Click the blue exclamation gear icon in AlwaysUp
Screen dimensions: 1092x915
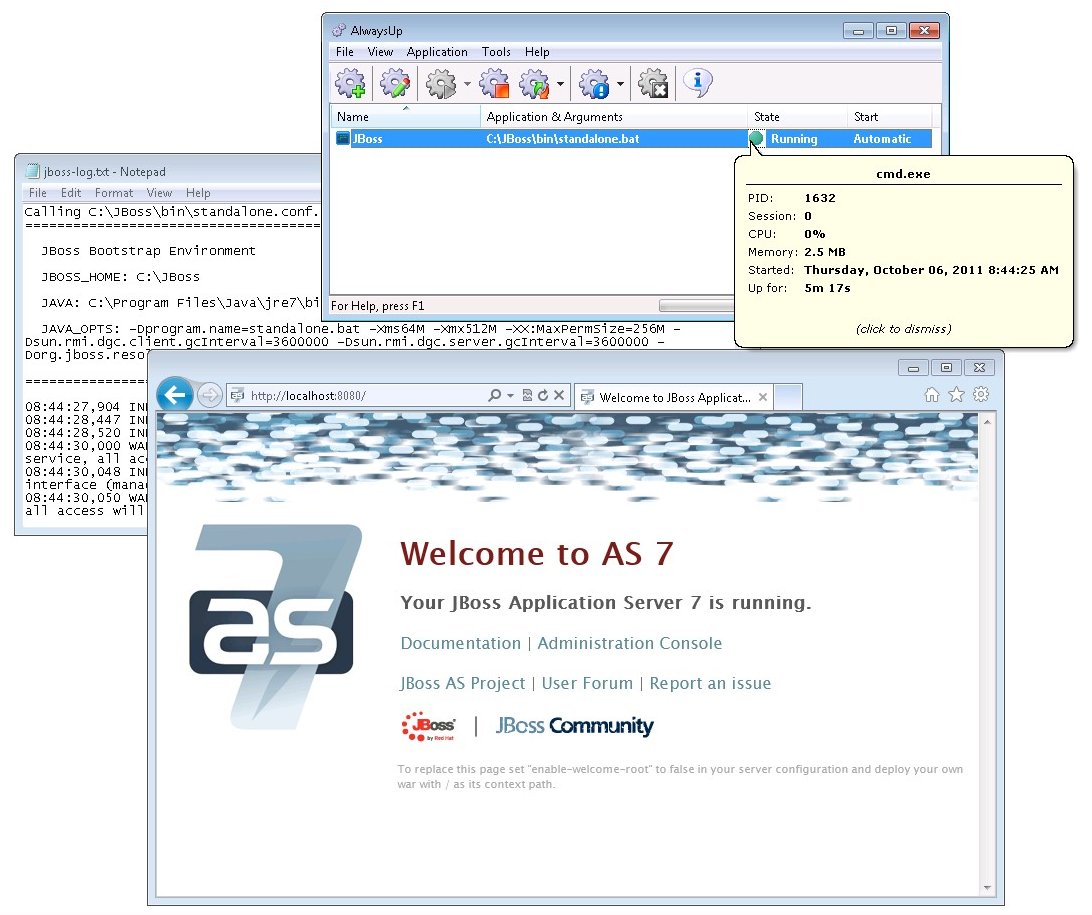coord(595,84)
